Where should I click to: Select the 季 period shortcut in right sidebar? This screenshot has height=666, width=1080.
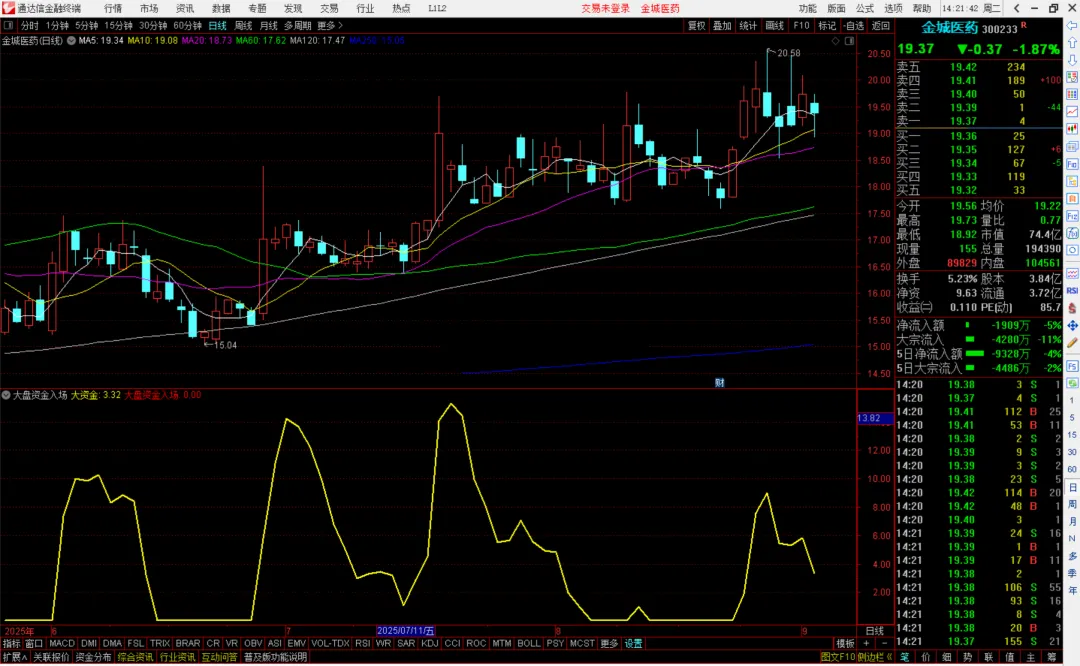pos(1072,574)
